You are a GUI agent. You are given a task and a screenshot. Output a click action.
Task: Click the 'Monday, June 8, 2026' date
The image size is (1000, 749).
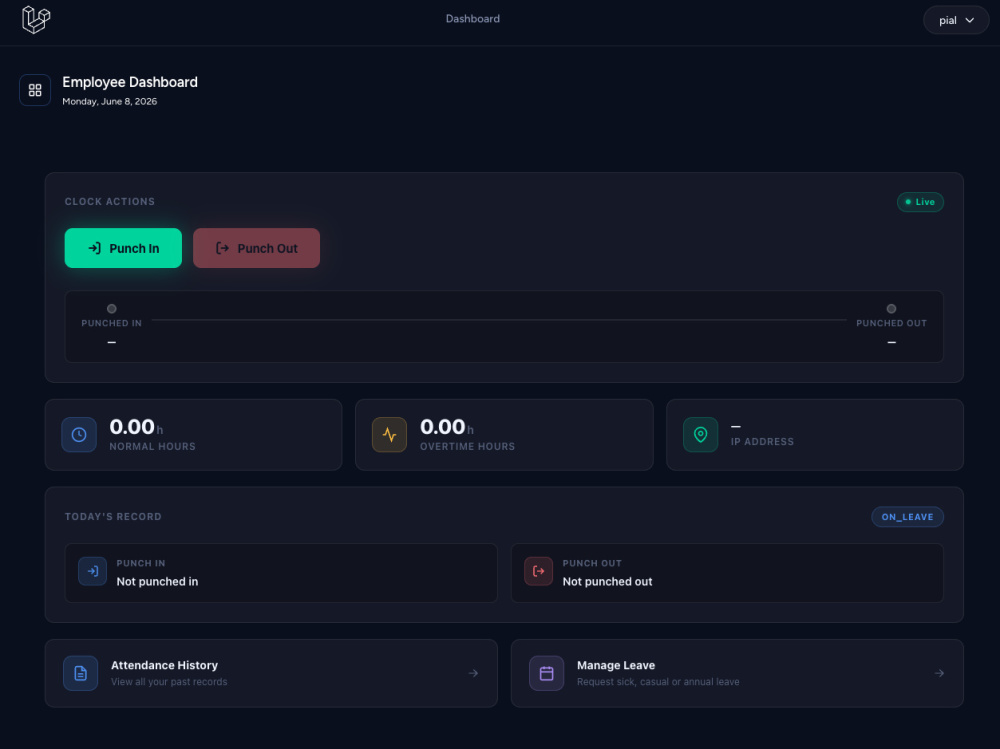point(110,101)
